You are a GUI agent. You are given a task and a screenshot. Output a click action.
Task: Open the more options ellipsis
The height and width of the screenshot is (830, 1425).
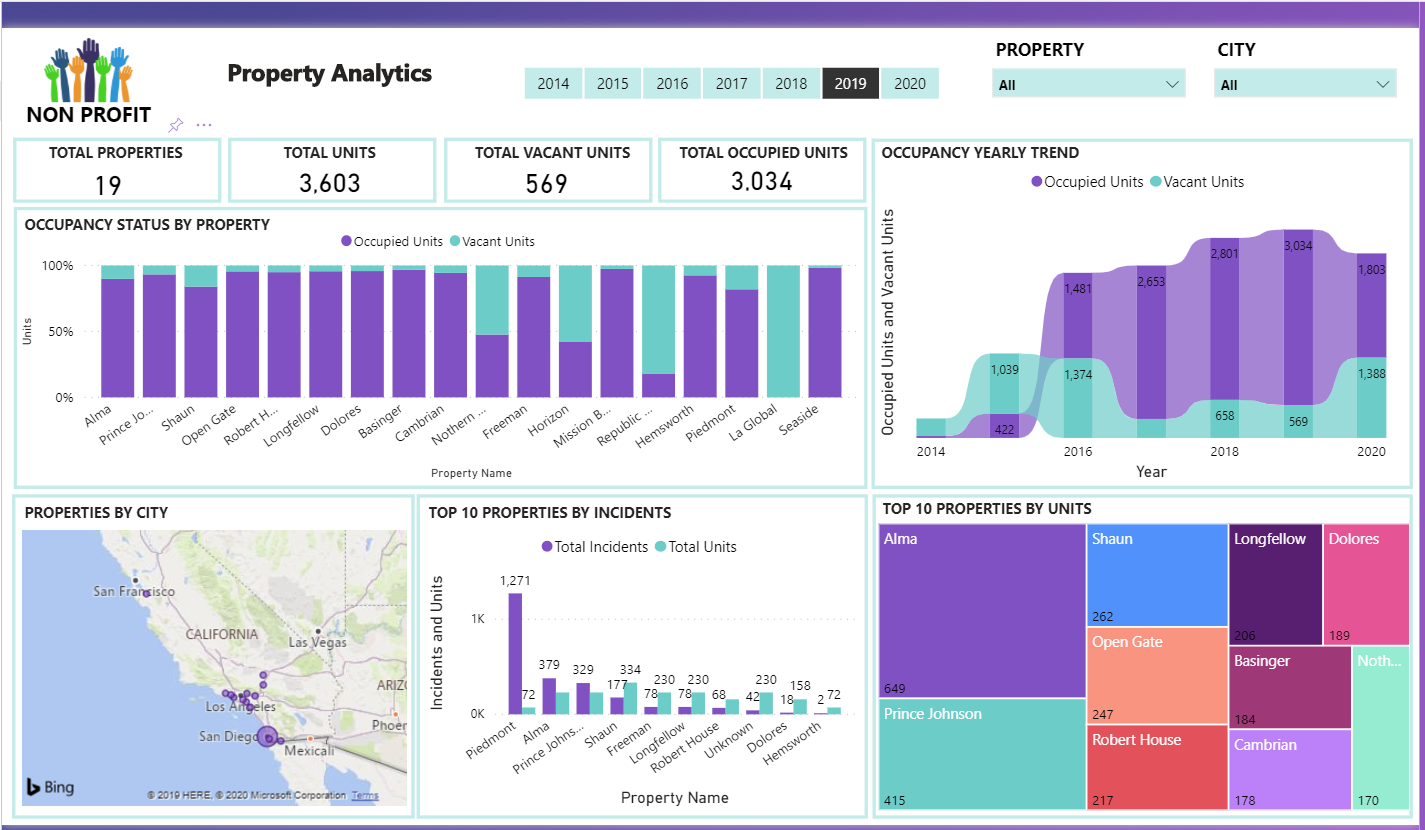tap(204, 125)
